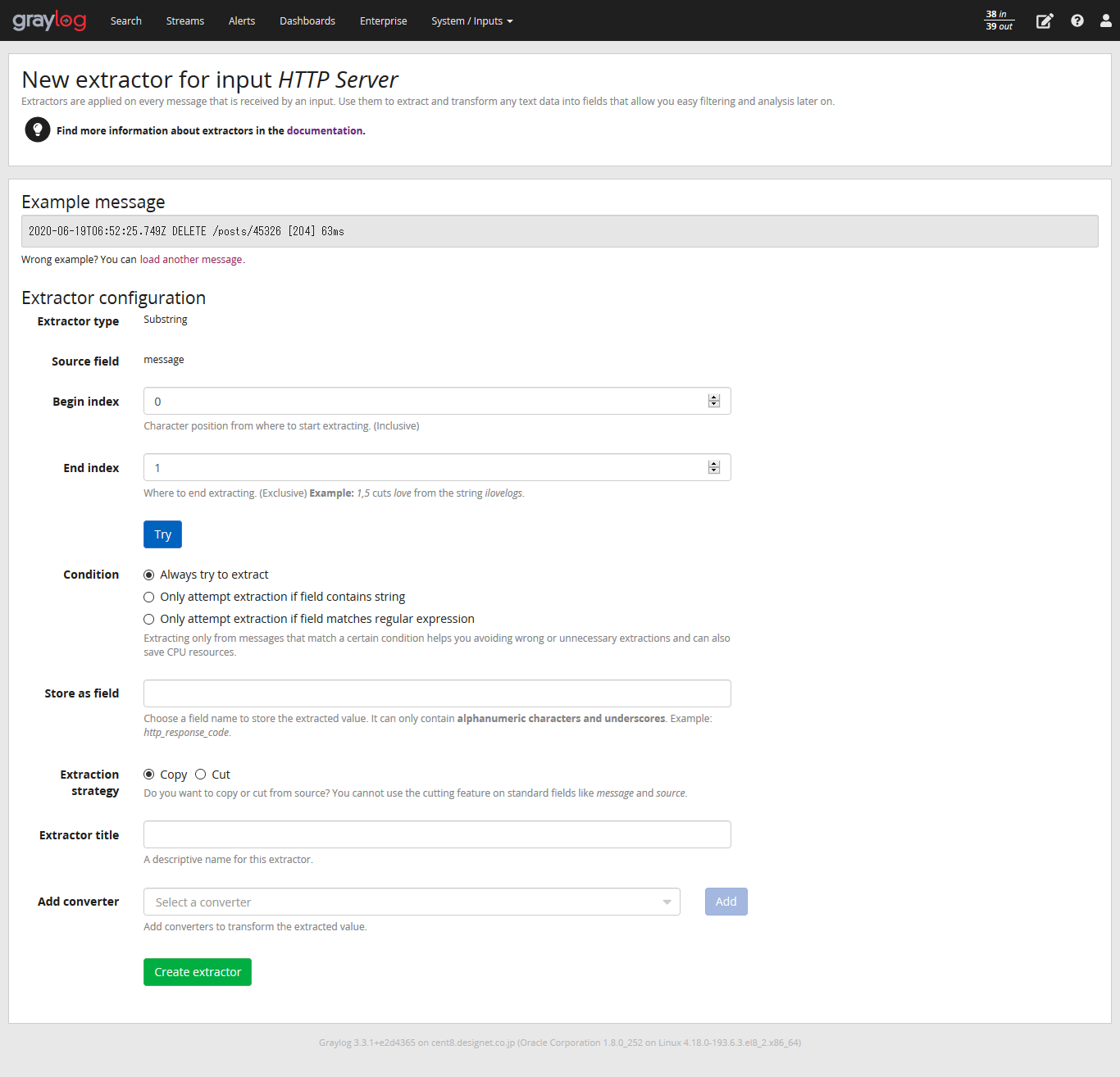Follow the documentation link
Screen dimensions: 1120x1077
pyautogui.click(x=325, y=130)
